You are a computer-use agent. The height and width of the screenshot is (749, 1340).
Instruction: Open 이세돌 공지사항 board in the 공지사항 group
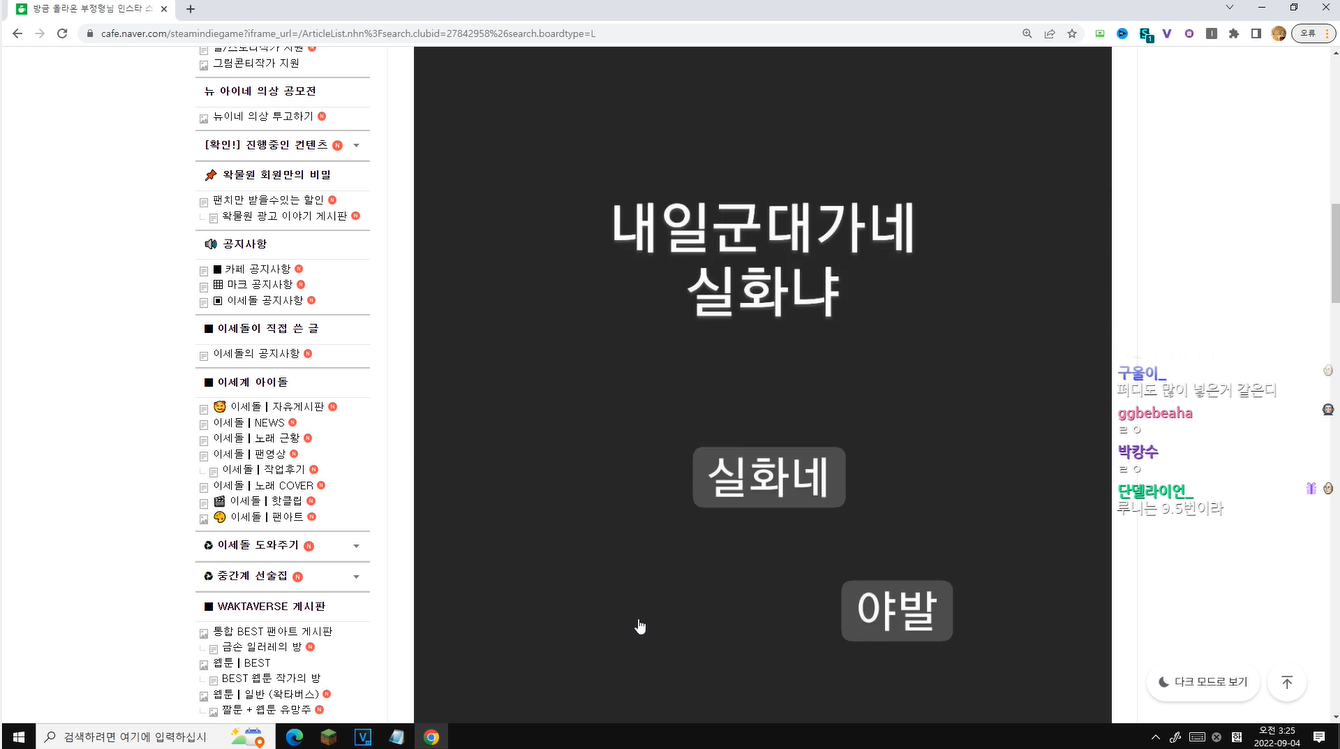coord(258,300)
